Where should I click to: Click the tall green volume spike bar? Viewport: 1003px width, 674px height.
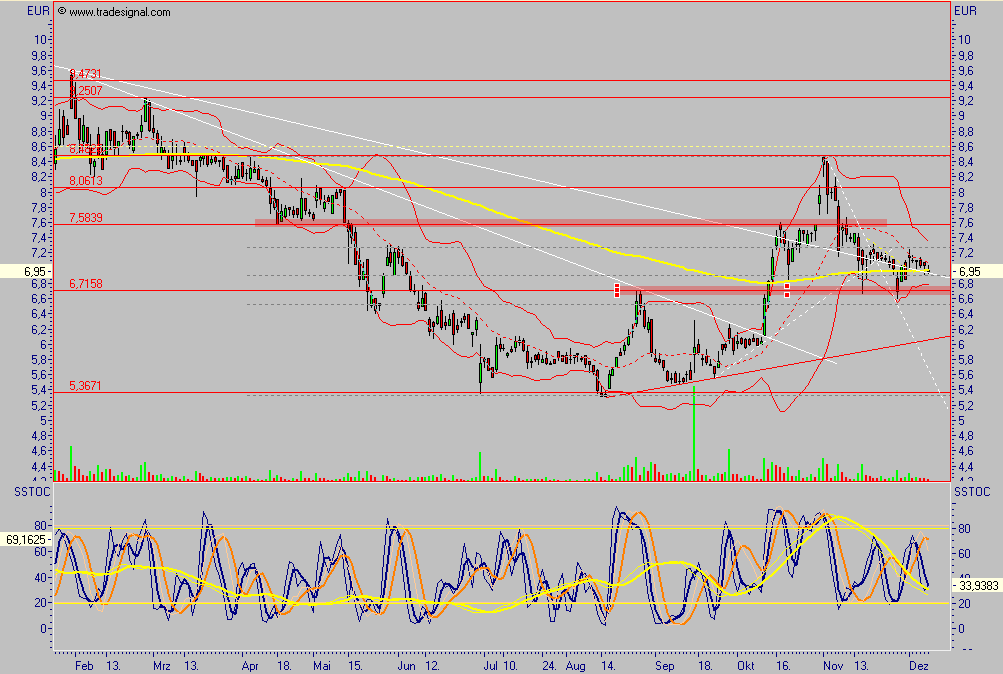pyautogui.click(x=694, y=432)
